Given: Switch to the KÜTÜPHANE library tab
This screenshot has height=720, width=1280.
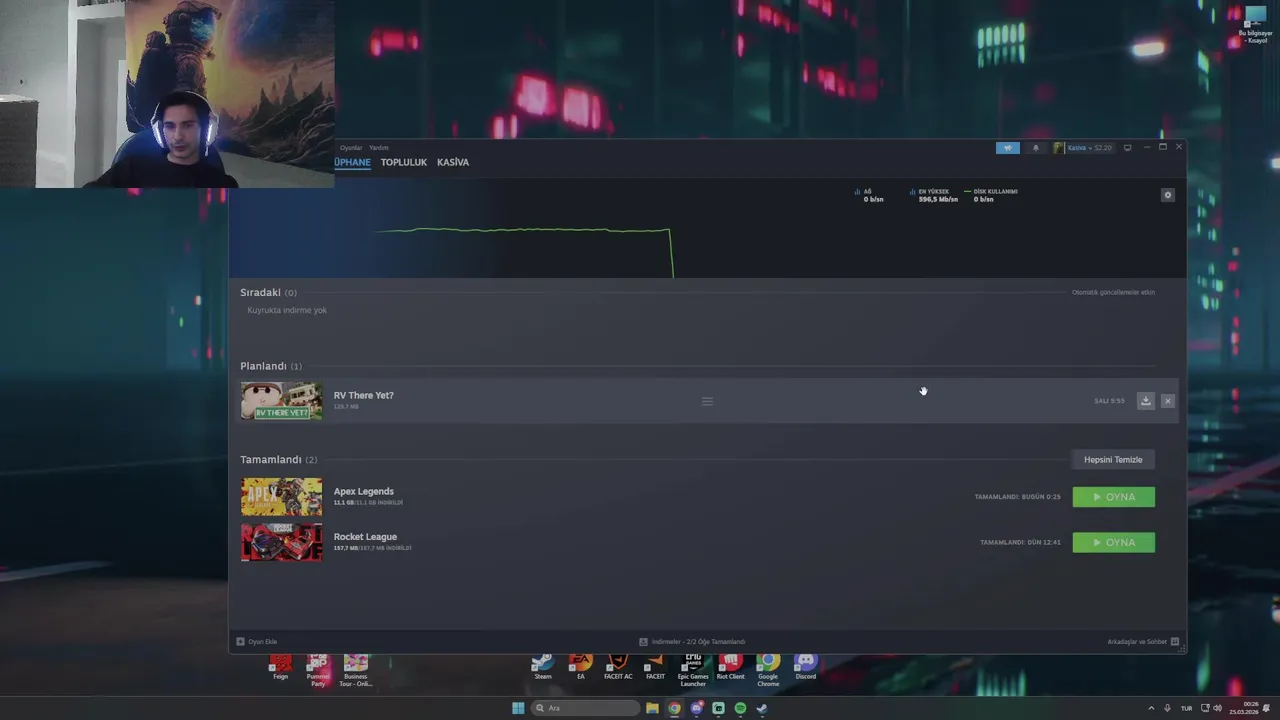Looking at the screenshot, I should (x=352, y=162).
